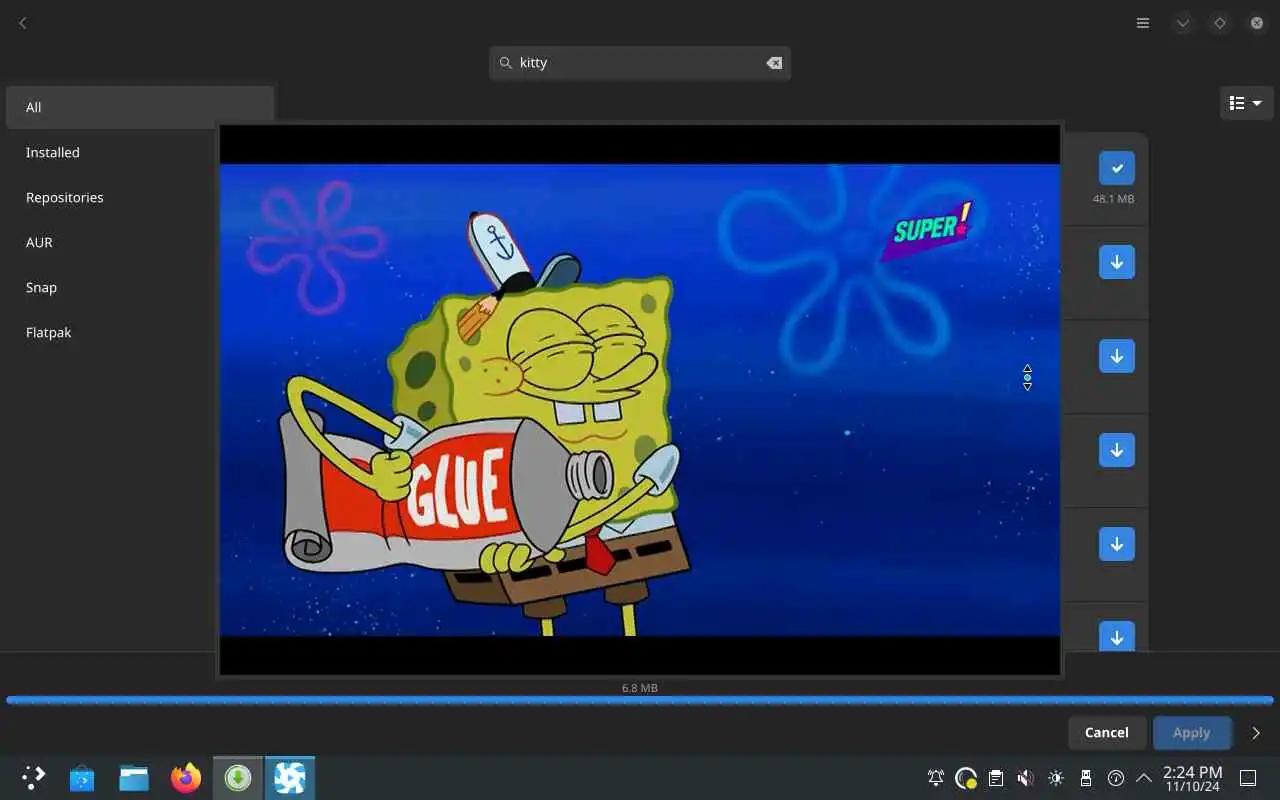Viewport: 1280px width, 800px height.
Task: Click the "6.8 MB" download size text
Action: coord(640,688)
